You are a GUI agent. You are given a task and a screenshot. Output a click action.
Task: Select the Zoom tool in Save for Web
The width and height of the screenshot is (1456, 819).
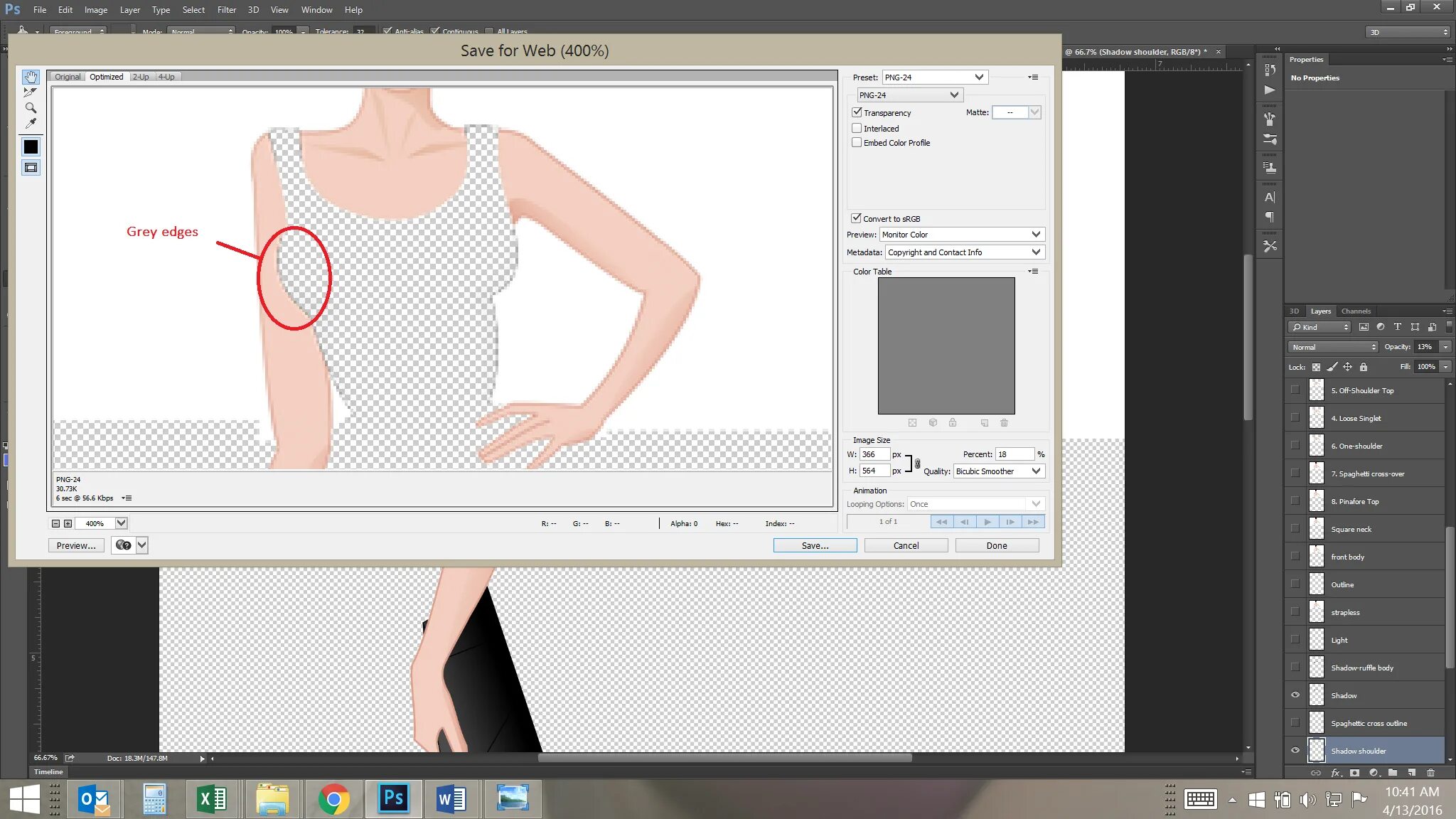point(31,108)
